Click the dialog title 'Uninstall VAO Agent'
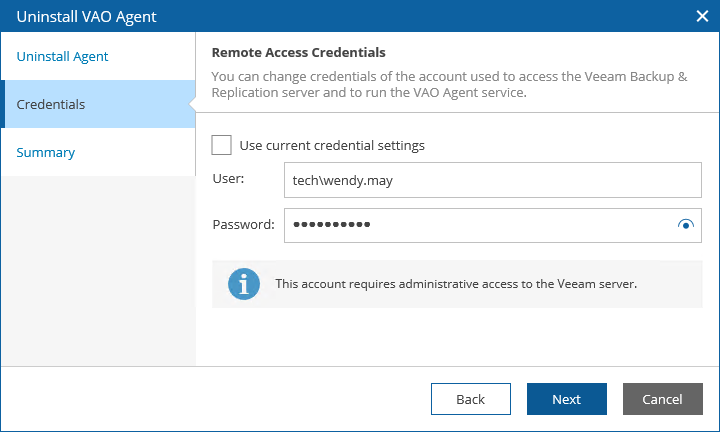This screenshot has height=432, width=720. (x=86, y=16)
